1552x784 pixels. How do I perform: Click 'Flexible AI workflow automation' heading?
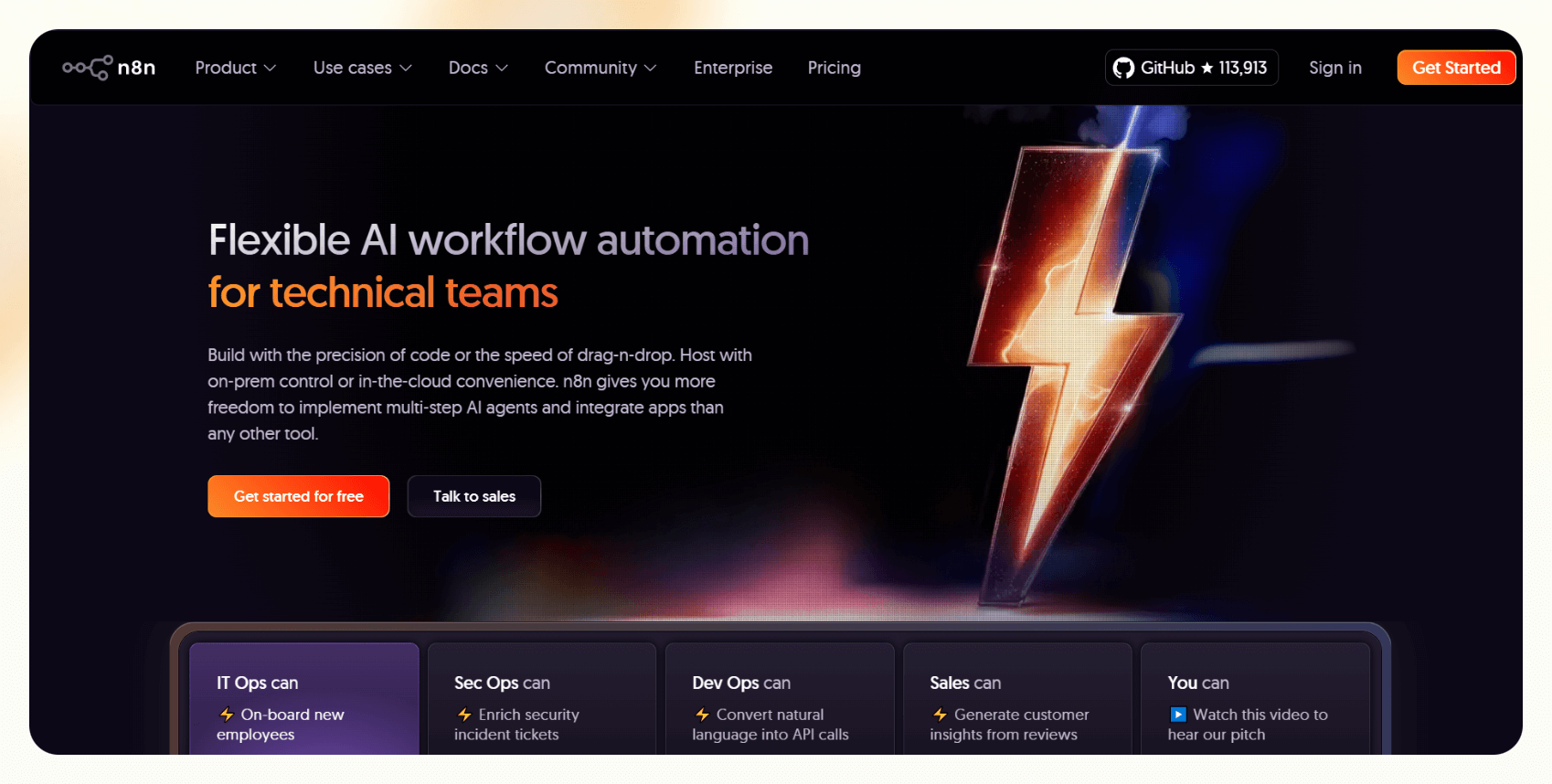[x=509, y=240]
